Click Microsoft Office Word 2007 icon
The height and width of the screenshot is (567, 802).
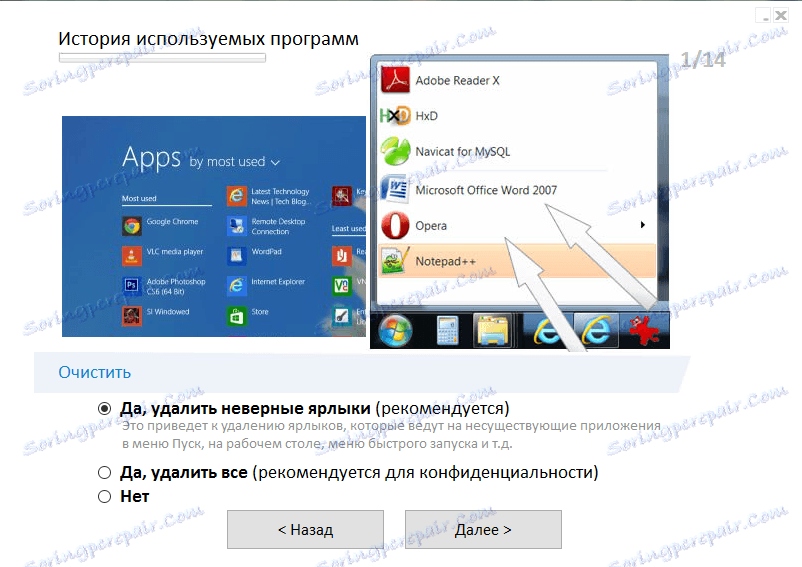point(395,190)
